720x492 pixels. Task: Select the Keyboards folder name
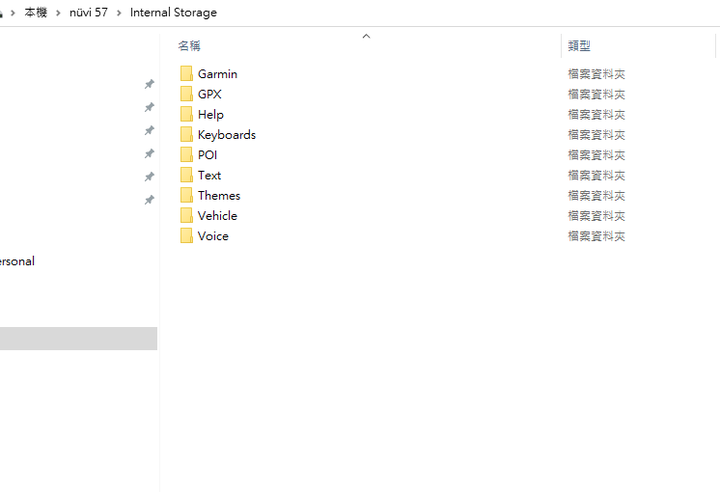tap(227, 135)
